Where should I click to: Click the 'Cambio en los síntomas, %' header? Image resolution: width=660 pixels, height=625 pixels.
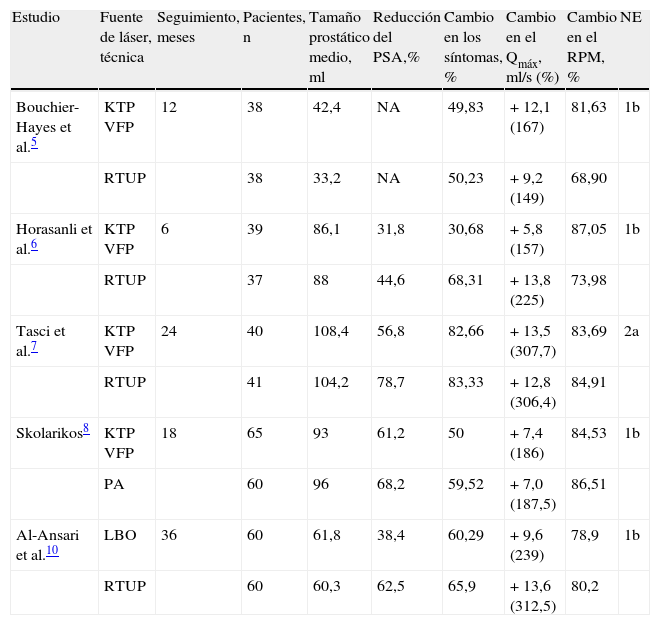tap(471, 48)
